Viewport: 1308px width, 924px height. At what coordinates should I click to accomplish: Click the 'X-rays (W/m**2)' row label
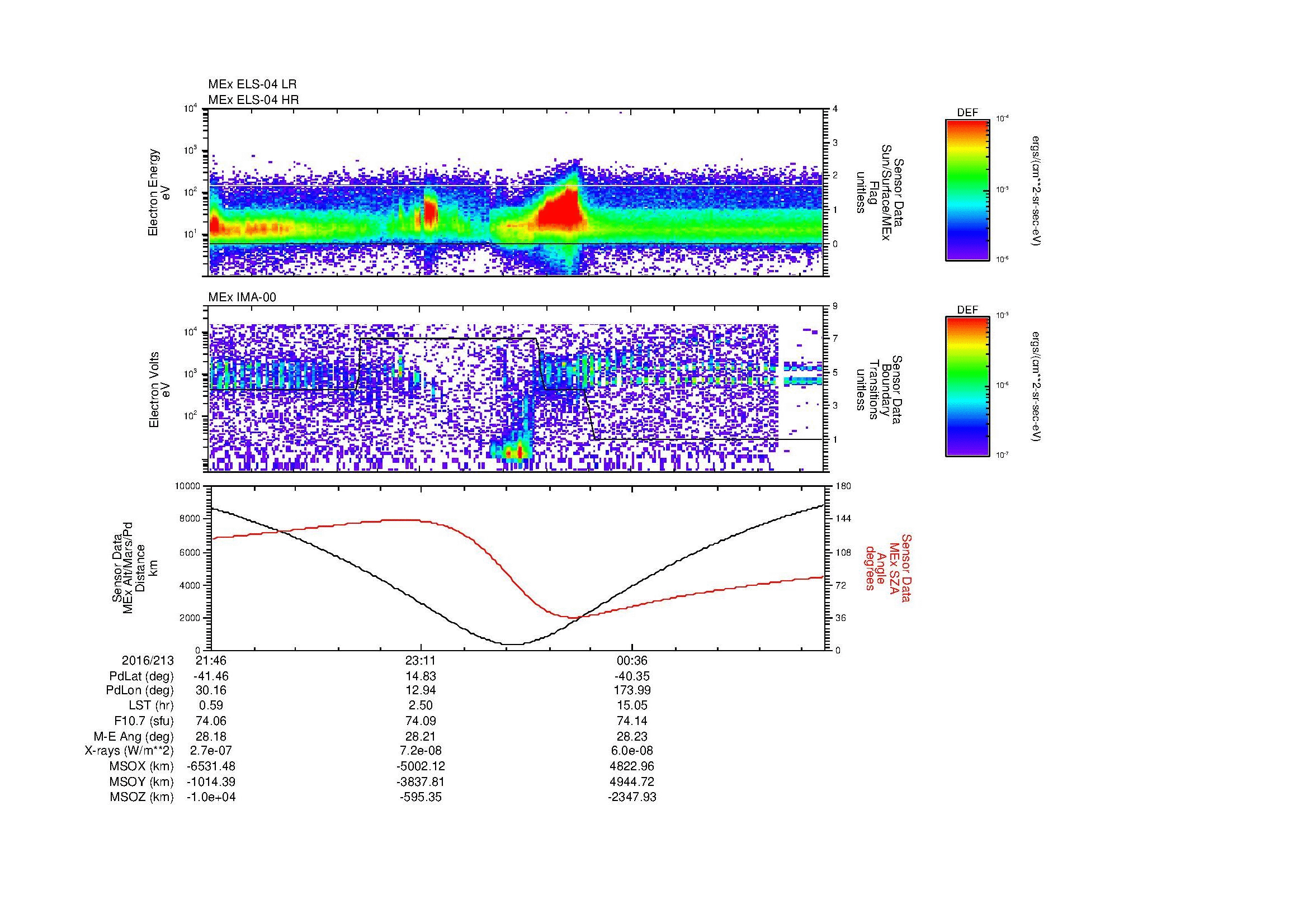pos(129,751)
